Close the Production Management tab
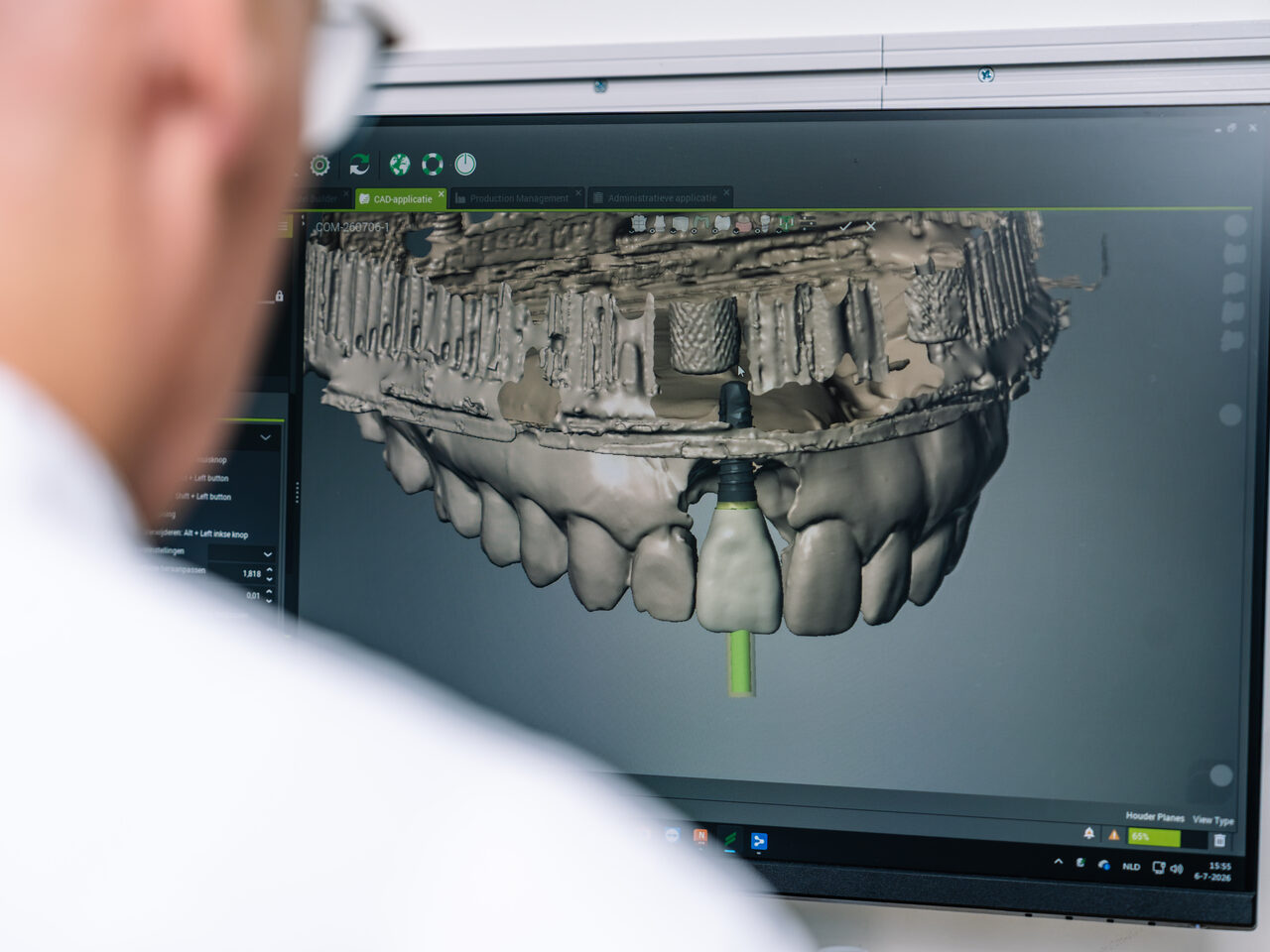Screen dimensions: 1270x952 pos(578,193)
